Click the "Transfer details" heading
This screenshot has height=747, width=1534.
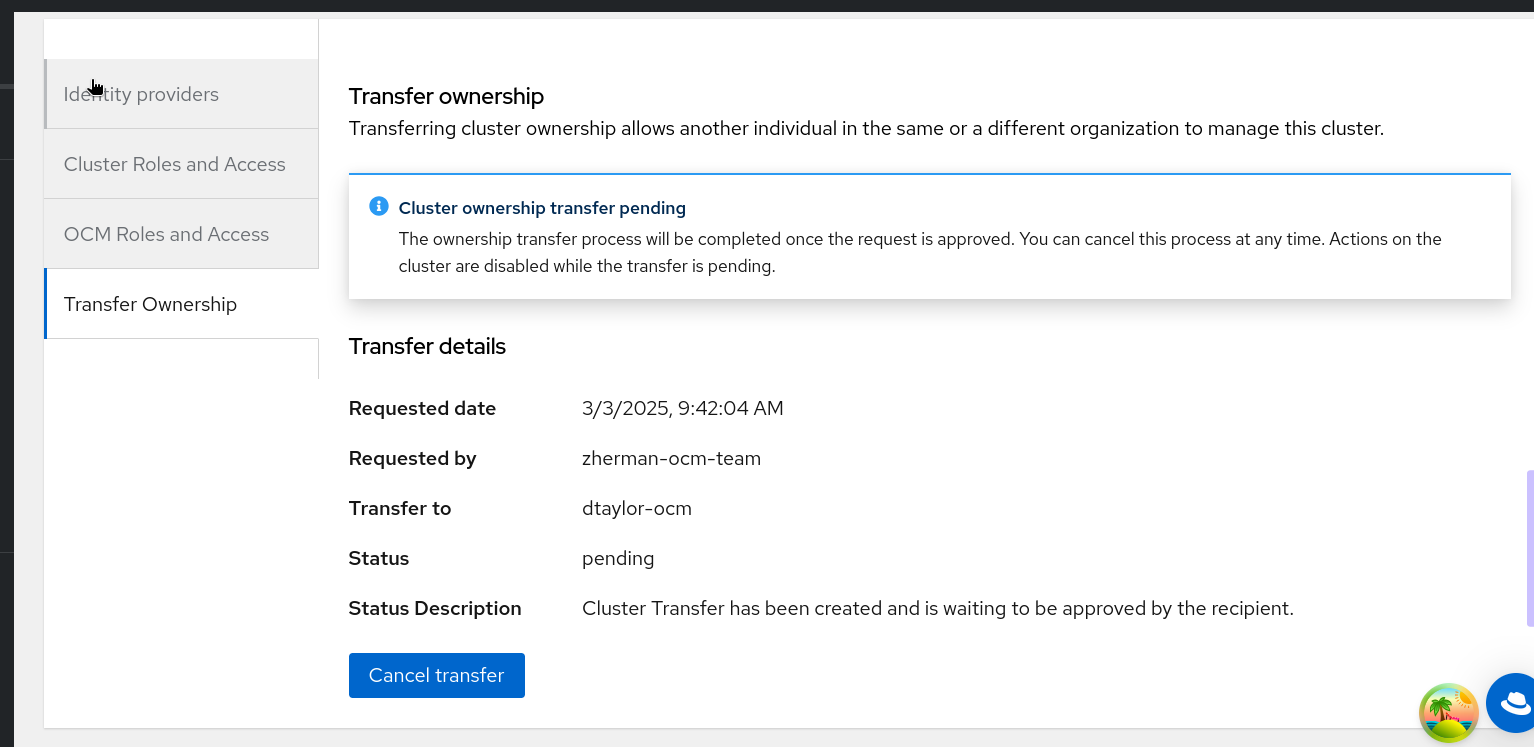click(x=427, y=346)
